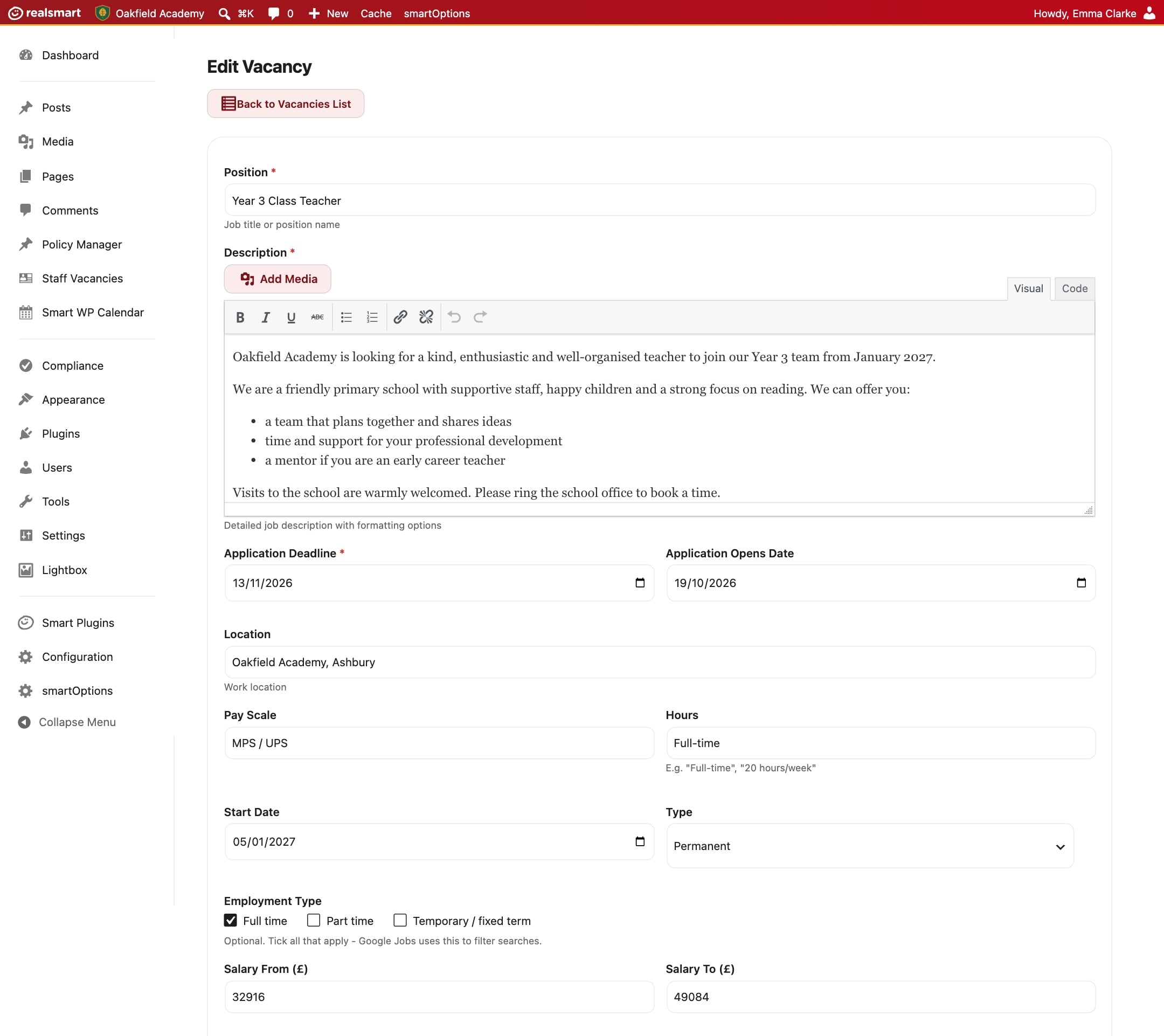1164x1036 pixels.
Task: Toggle bold formatting in description editor
Action: point(240,317)
